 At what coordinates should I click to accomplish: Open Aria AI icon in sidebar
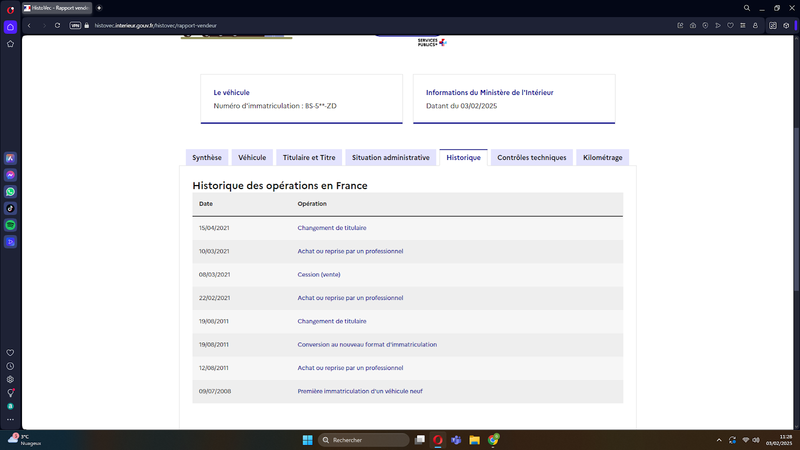(10, 158)
